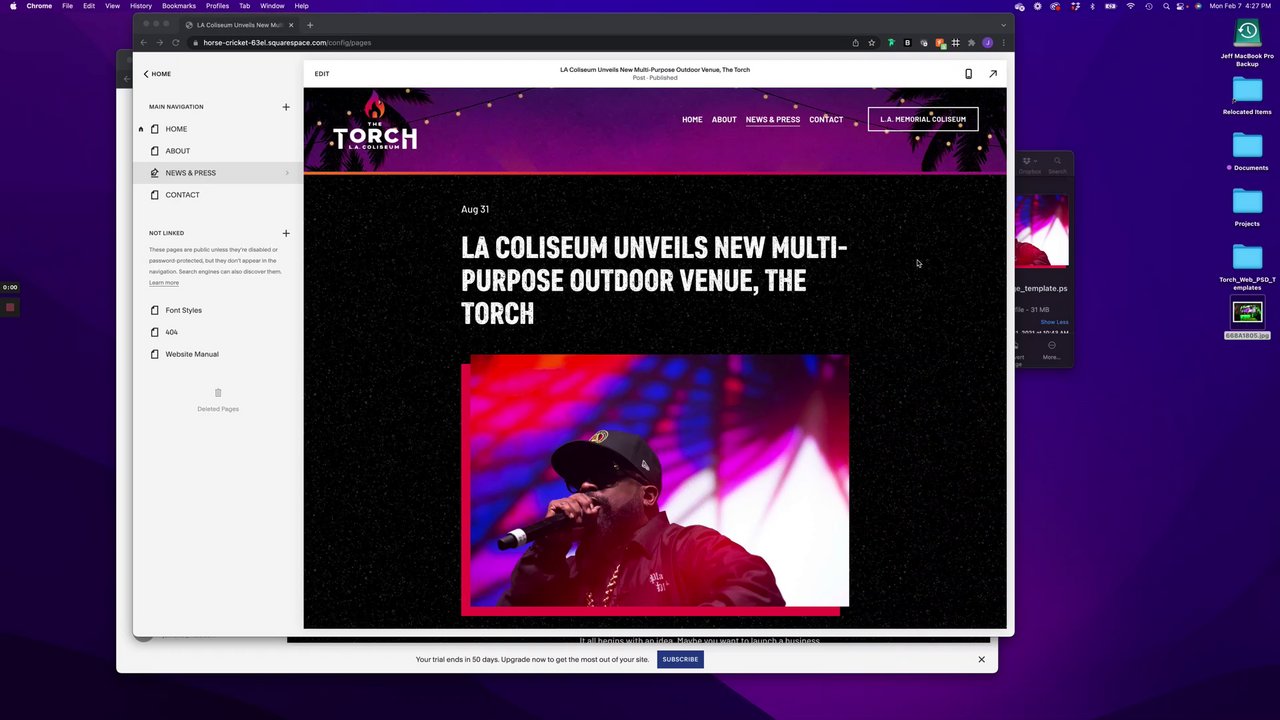Click the post headline text
The image size is (1280, 720).
tap(654, 281)
